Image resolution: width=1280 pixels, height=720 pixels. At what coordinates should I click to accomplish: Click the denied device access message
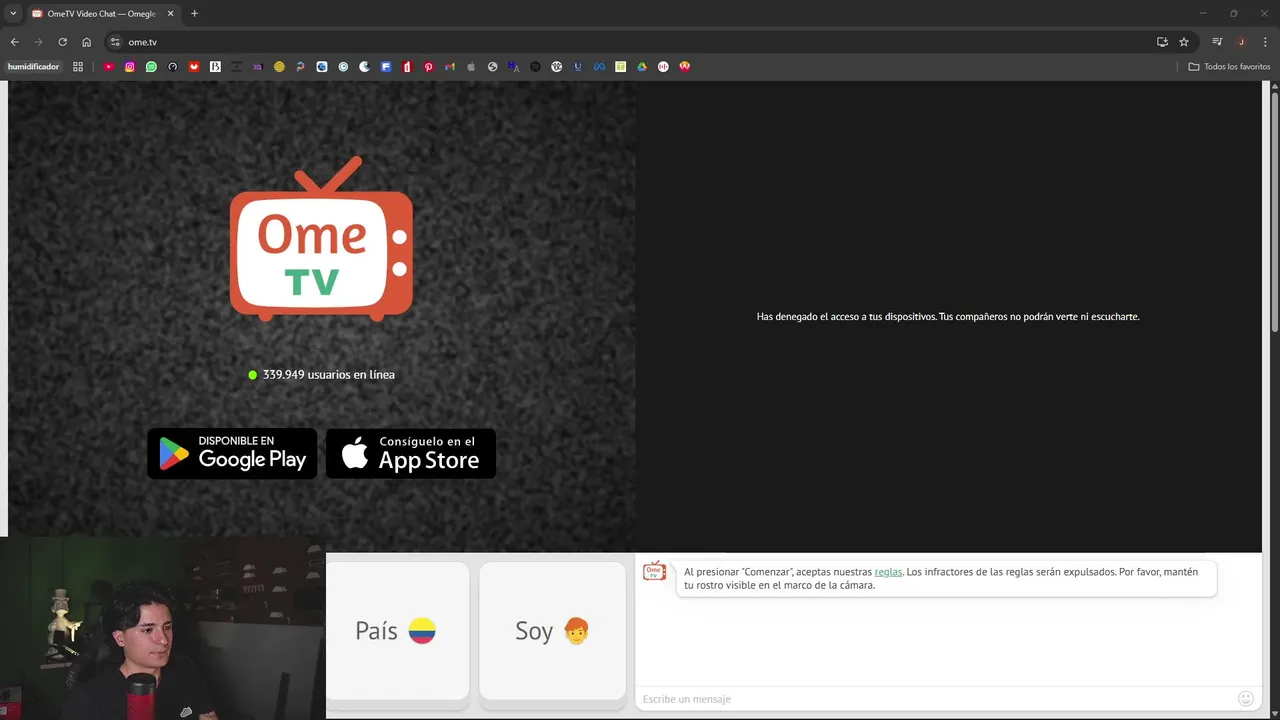[x=948, y=317]
